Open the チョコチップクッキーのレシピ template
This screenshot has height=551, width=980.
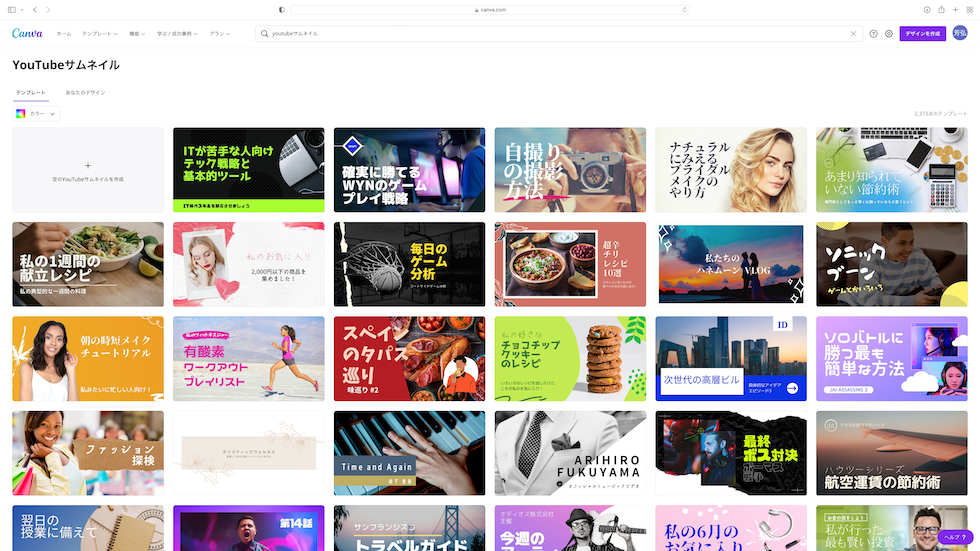(570, 359)
